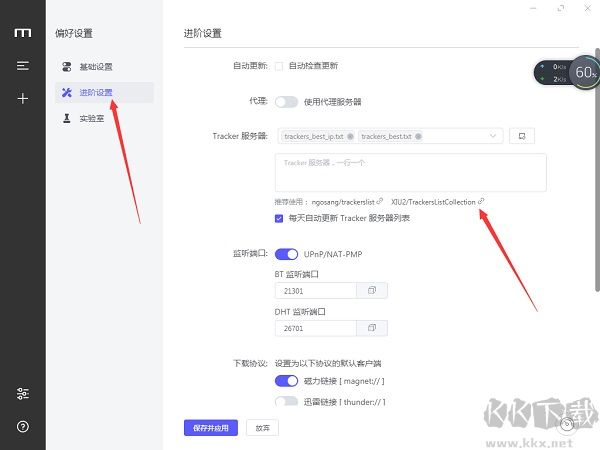The image size is (600, 450).
Task: Uncheck 每天自动更新 Tracker 服务器列表
Action: pos(279,218)
